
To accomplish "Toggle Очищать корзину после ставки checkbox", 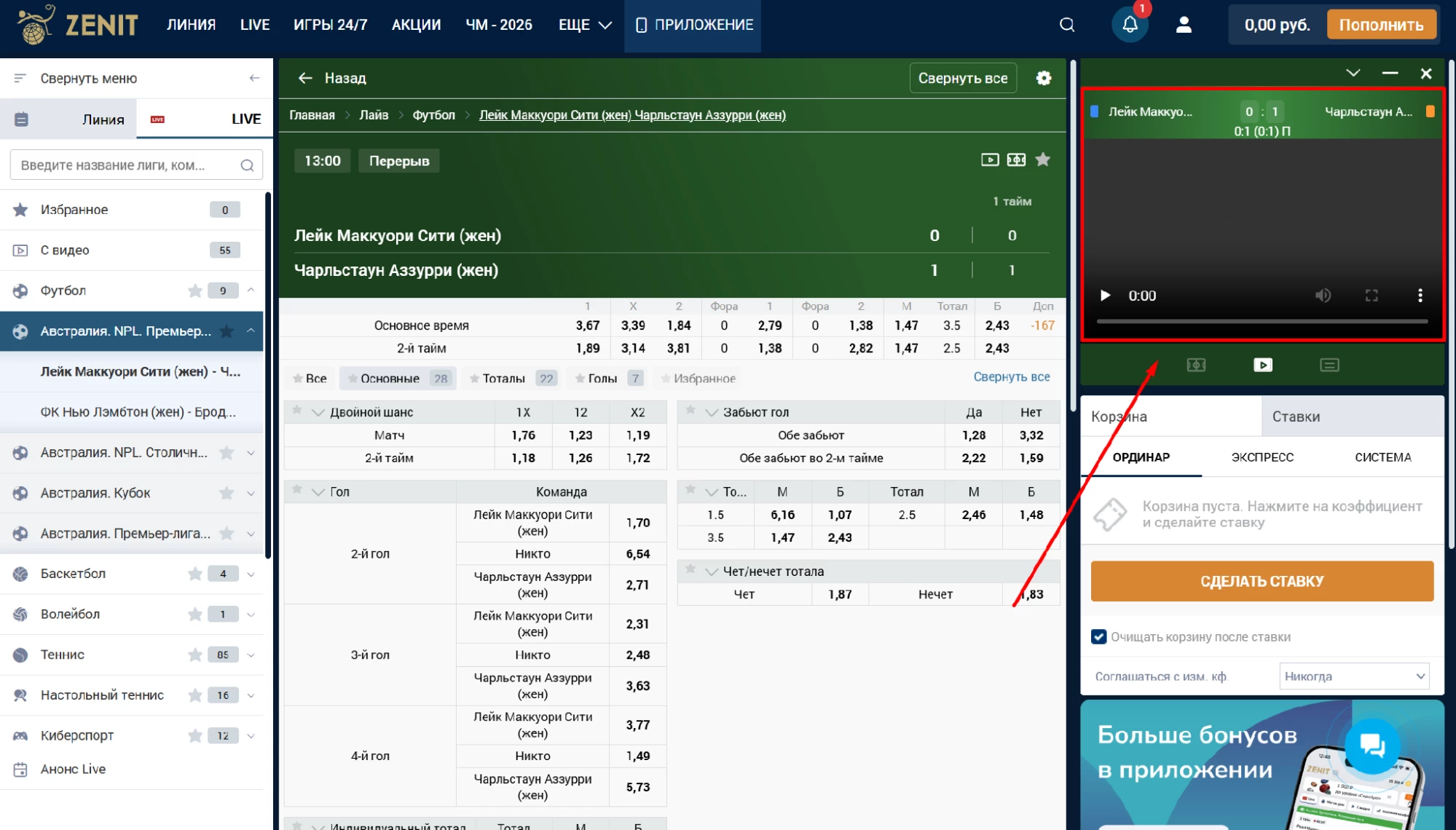I will (1099, 637).
